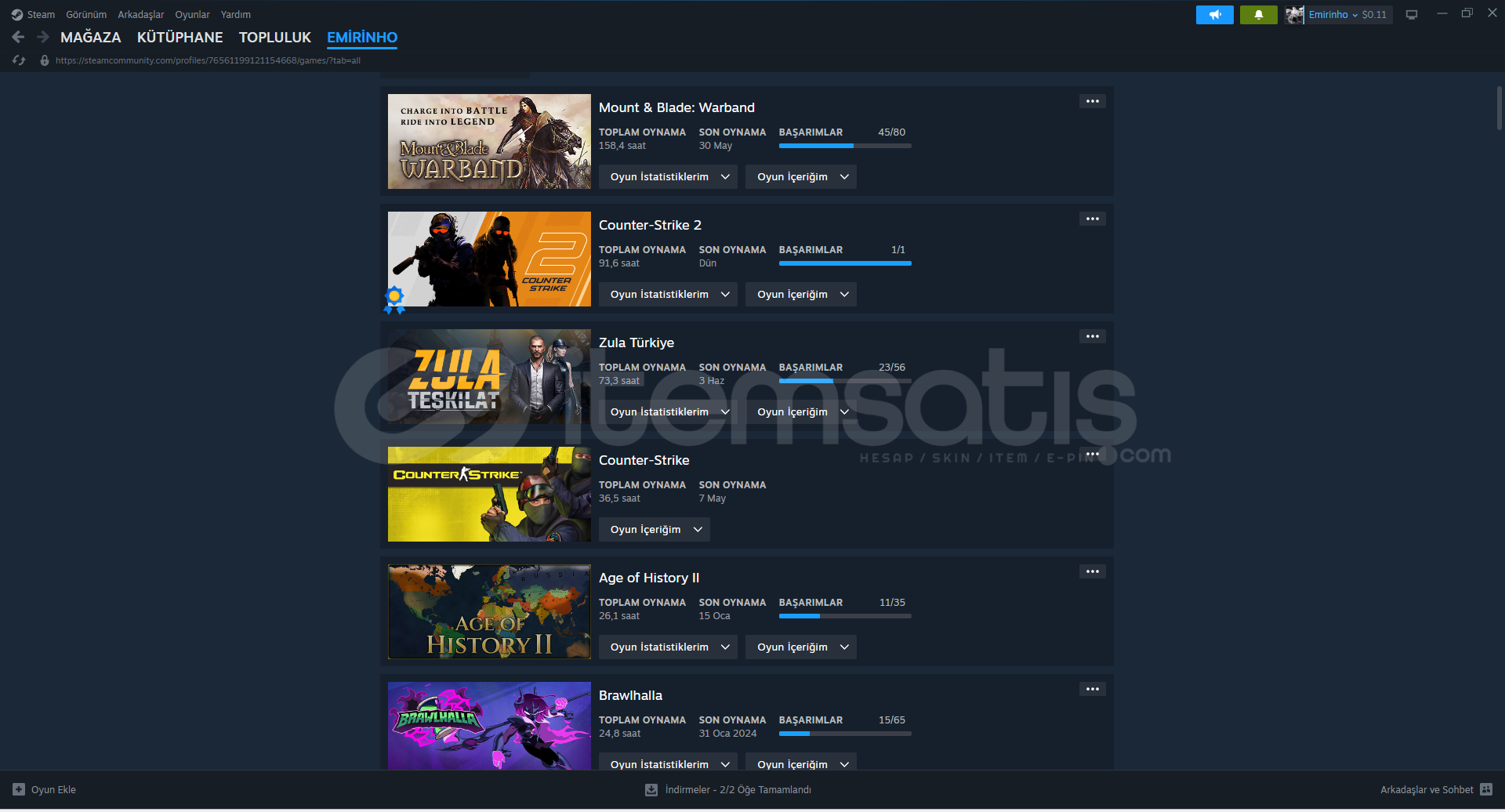Click Age of History II cover image

tap(489, 611)
